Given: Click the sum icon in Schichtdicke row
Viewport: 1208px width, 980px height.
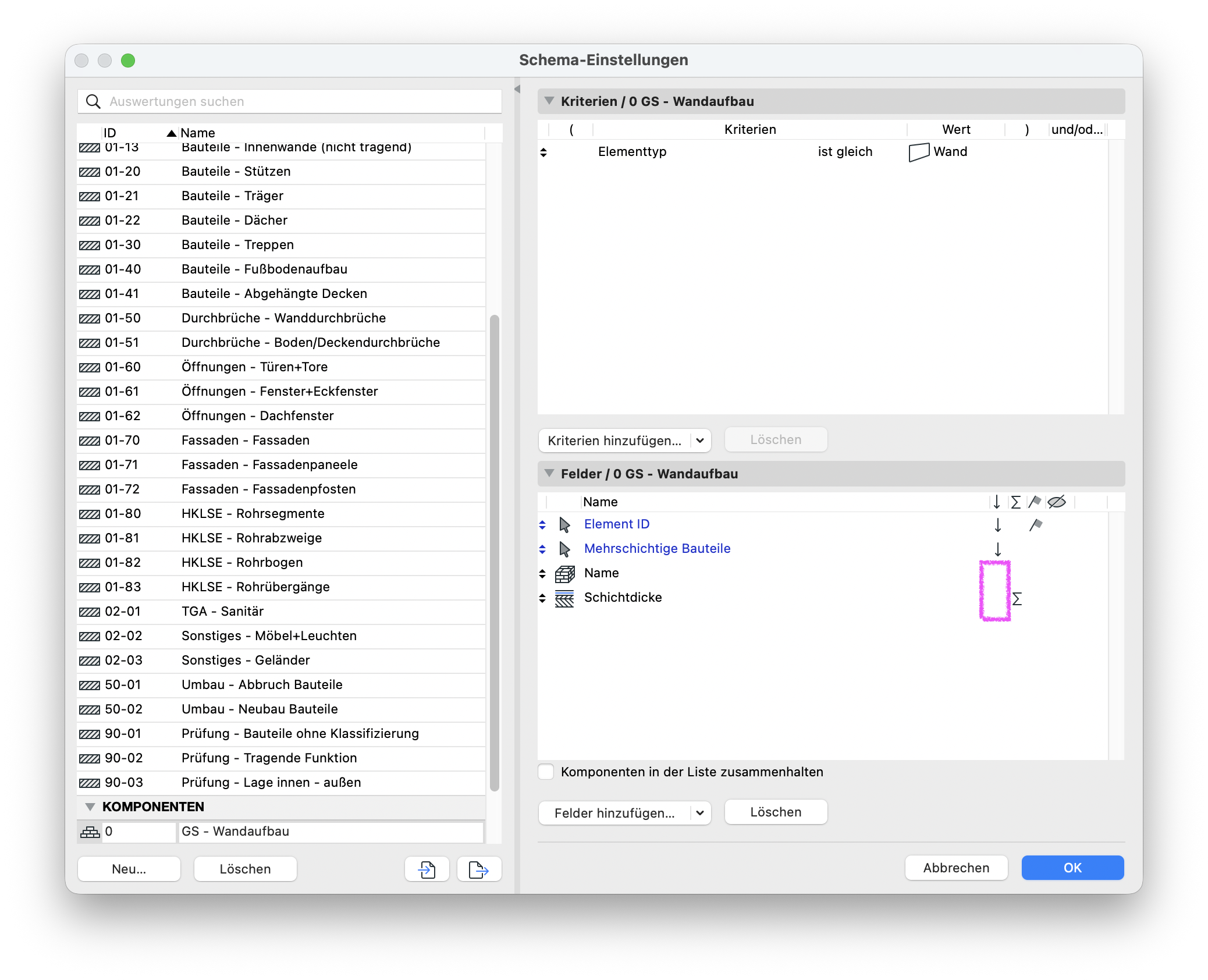Looking at the screenshot, I should (1017, 598).
